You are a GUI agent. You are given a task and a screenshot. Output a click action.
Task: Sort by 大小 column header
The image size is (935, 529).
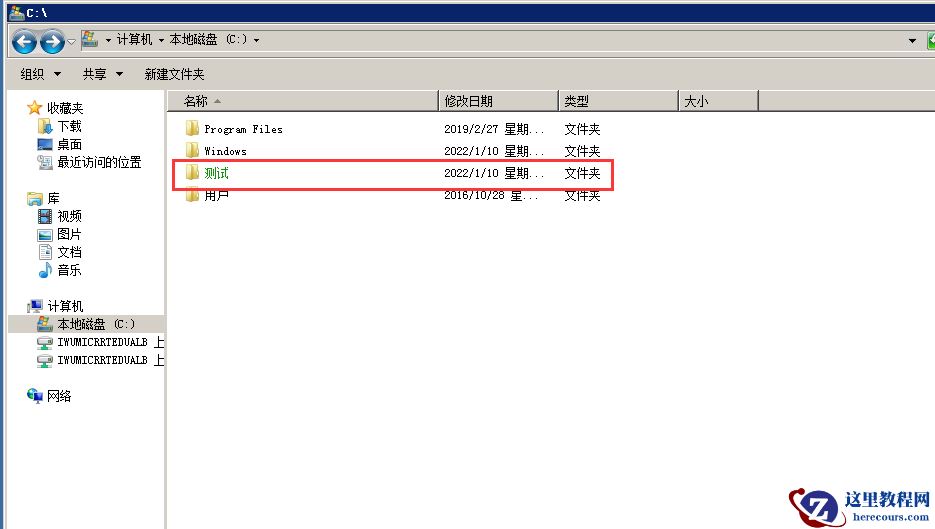click(x=719, y=101)
